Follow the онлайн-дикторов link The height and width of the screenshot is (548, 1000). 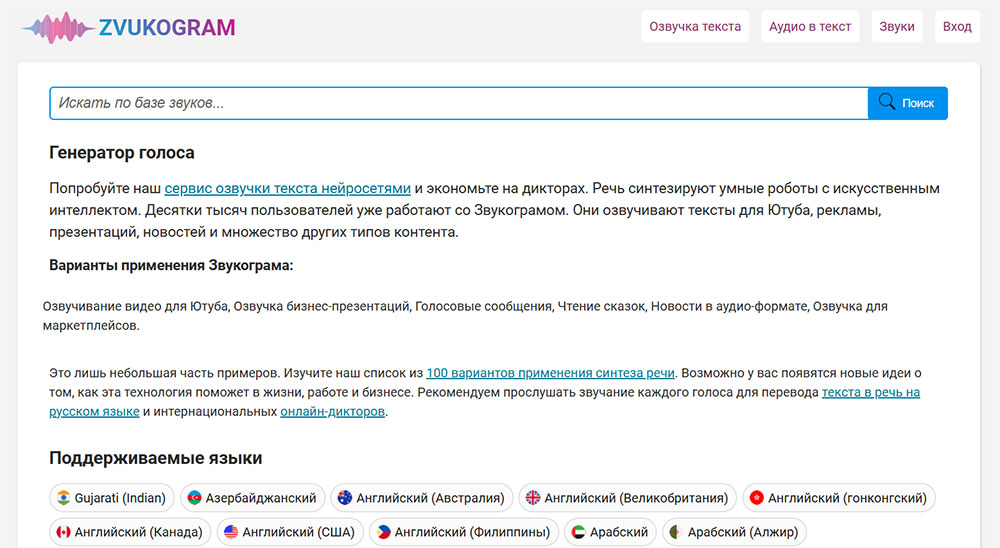click(332, 411)
